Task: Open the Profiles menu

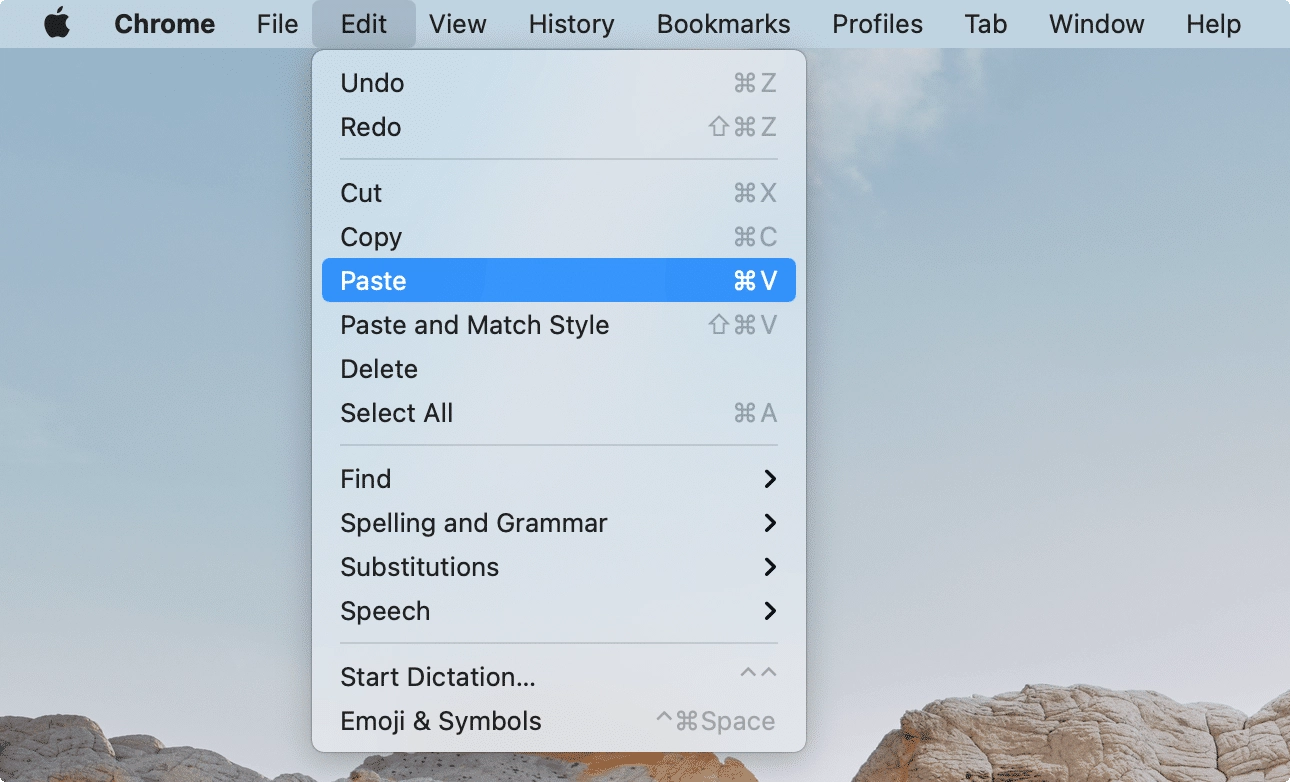Action: (x=877, y=24)
